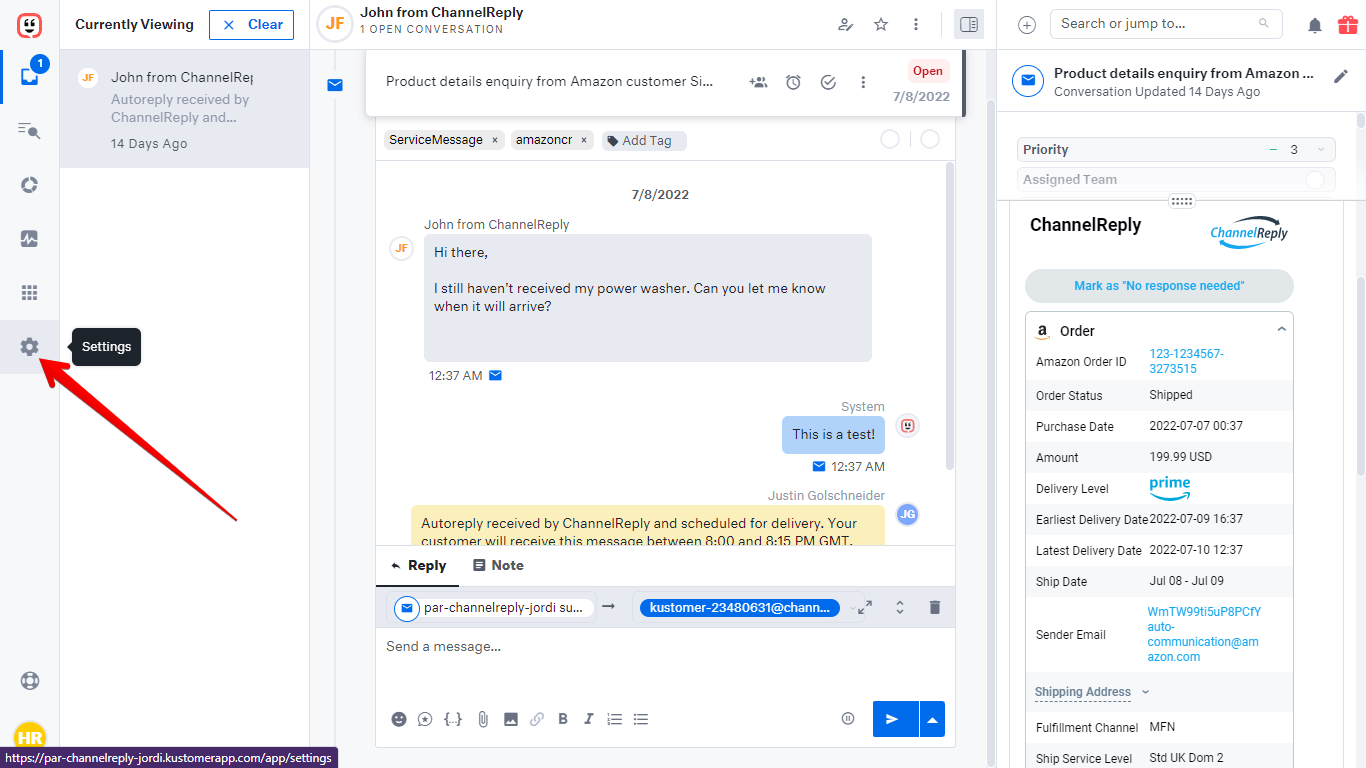
Task: Open the apps grid icon in sidebar
Action: click(x=29, y=293)
